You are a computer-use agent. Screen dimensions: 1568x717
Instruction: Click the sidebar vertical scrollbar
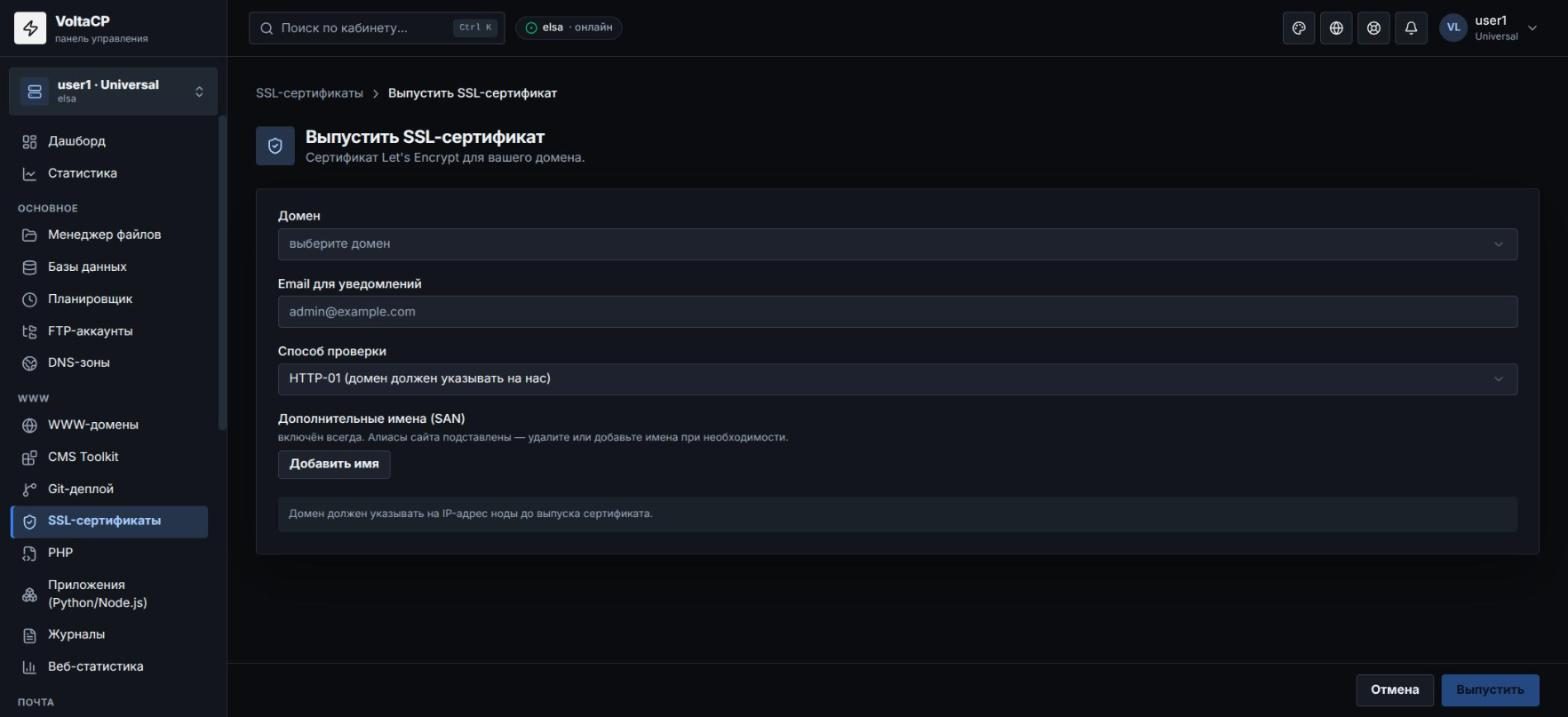(222, 273)
